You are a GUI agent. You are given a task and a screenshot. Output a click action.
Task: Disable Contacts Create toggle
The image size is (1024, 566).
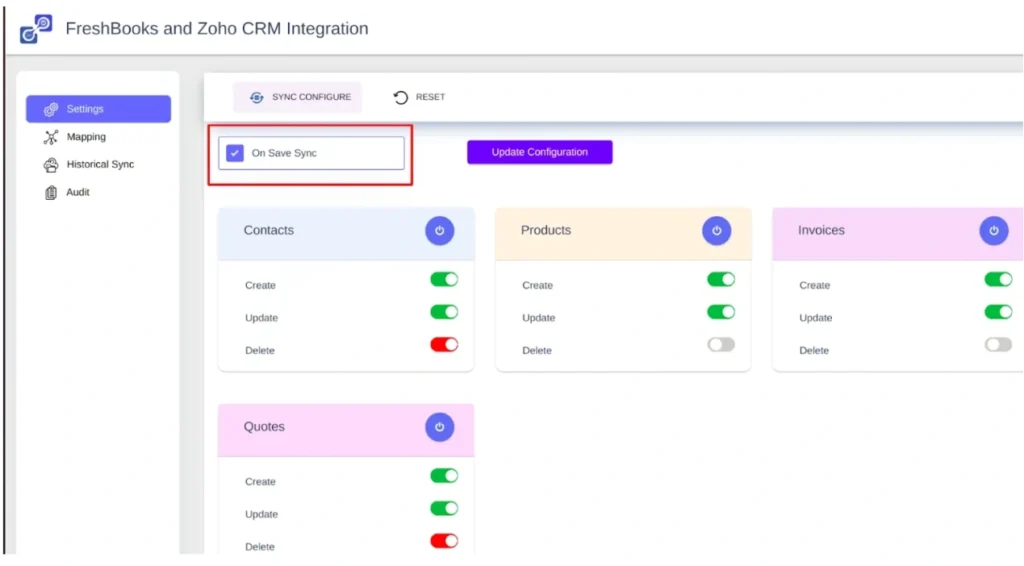pos(444,279)
